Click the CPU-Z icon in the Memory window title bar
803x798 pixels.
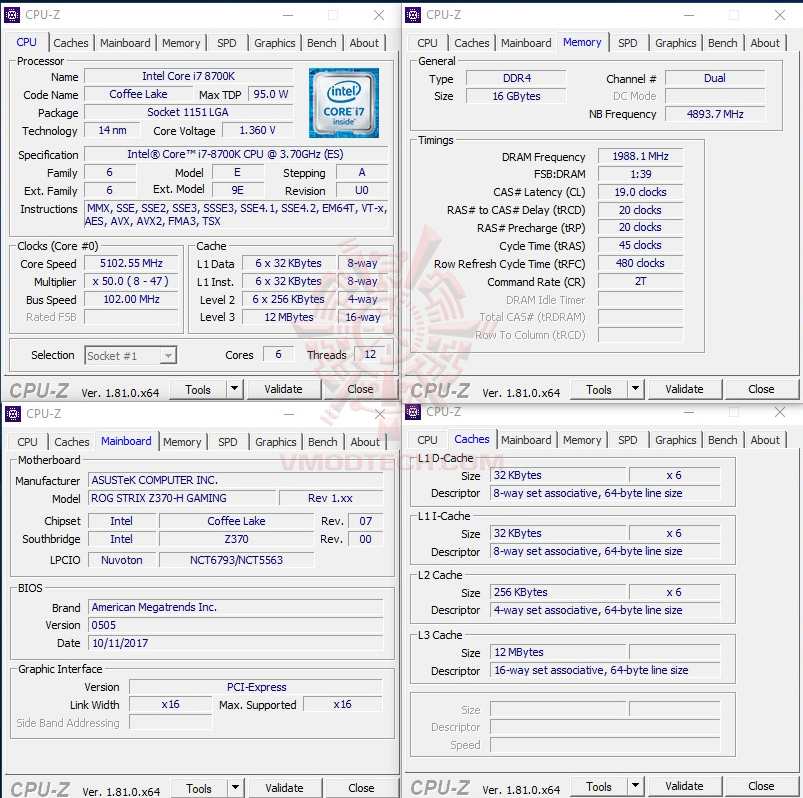[412, 15]
